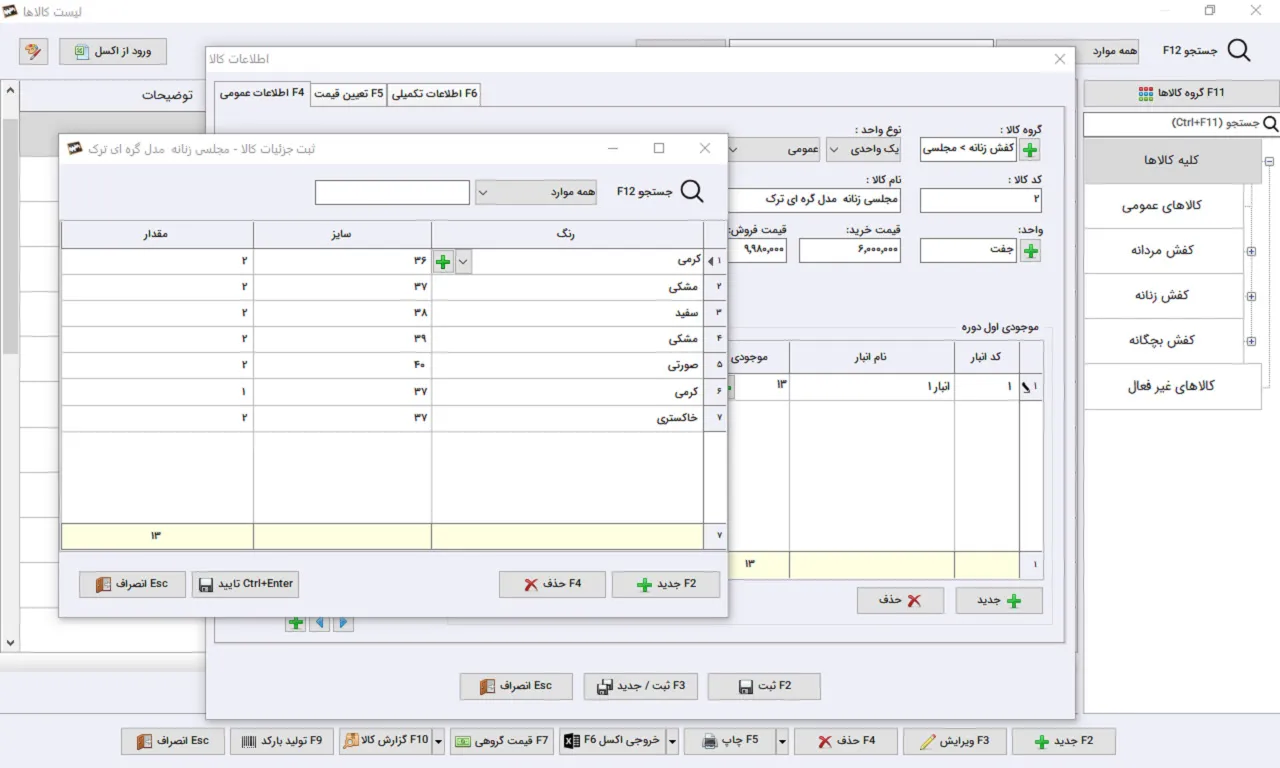This screenshot has width=1280, height=768.
Task: Select کلیه کالاها in the group tree
Action: tap(1172, 160)
